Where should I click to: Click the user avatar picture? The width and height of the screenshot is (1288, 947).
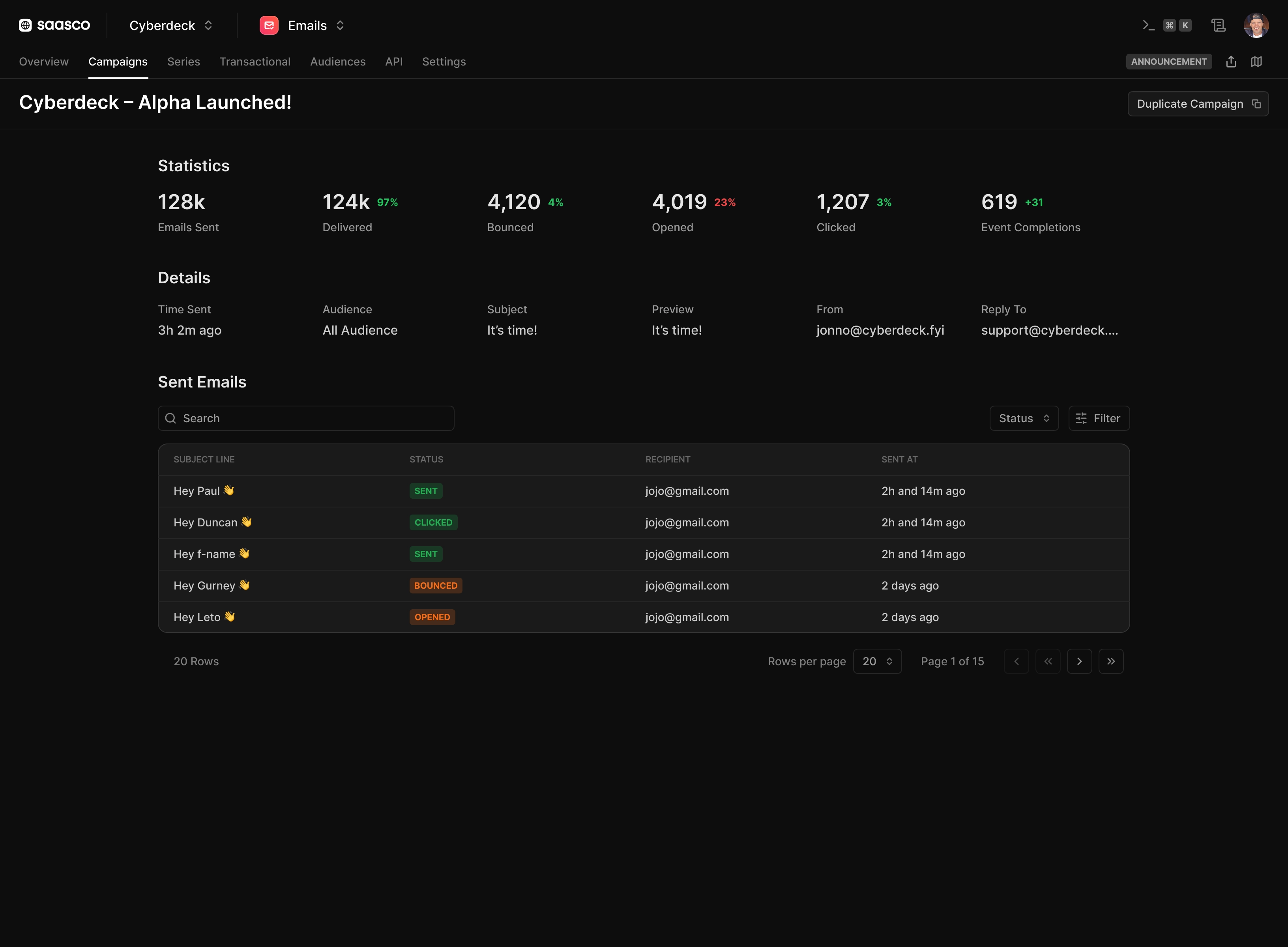pos(1256,25)
